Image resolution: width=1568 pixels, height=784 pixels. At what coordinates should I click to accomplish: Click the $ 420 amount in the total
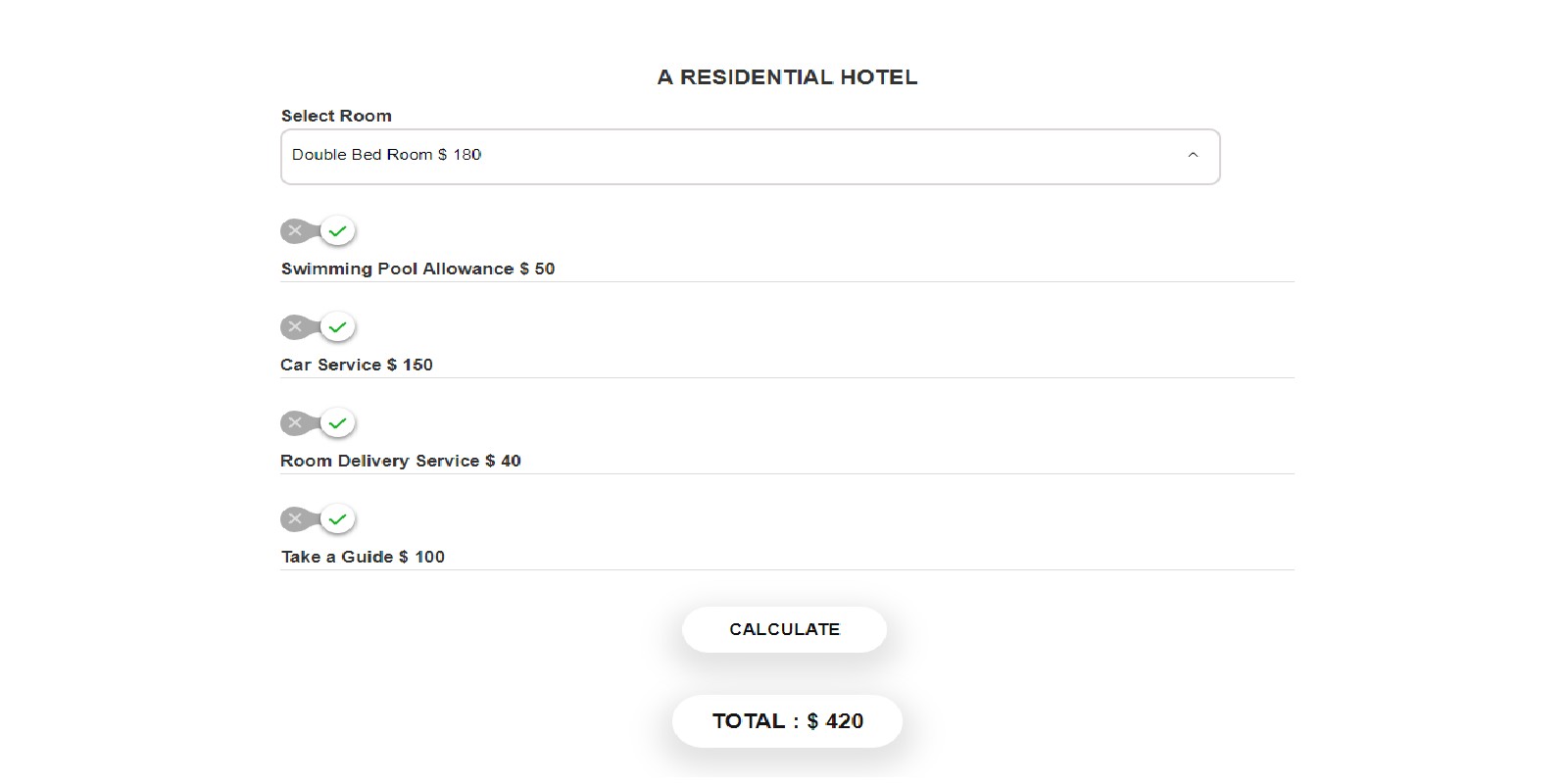click(x=835, y=721)
